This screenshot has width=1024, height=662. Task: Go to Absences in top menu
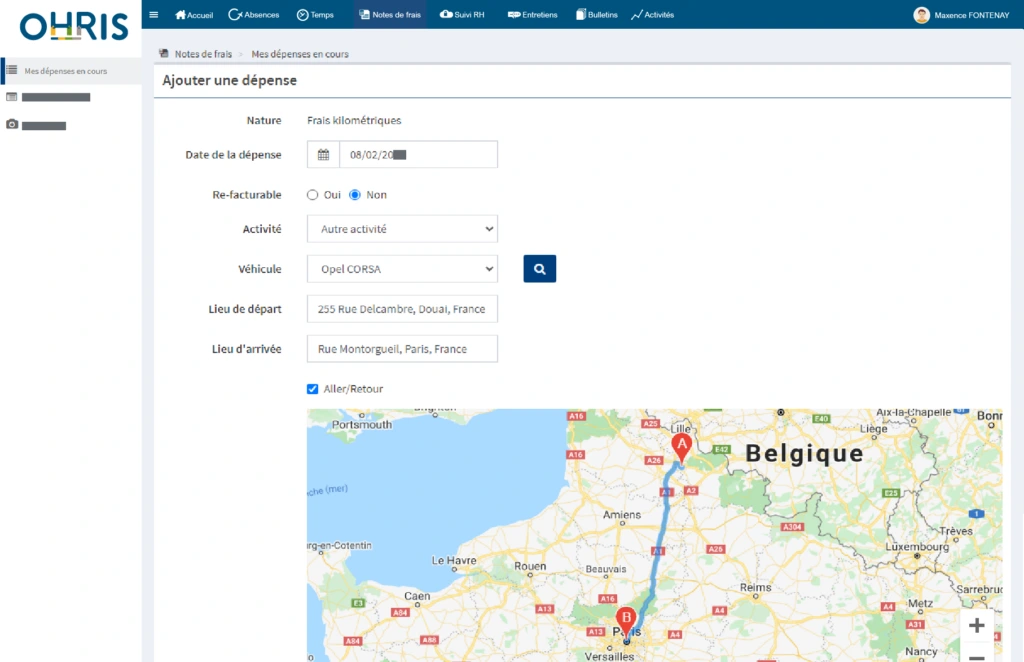tap(254, 15)
